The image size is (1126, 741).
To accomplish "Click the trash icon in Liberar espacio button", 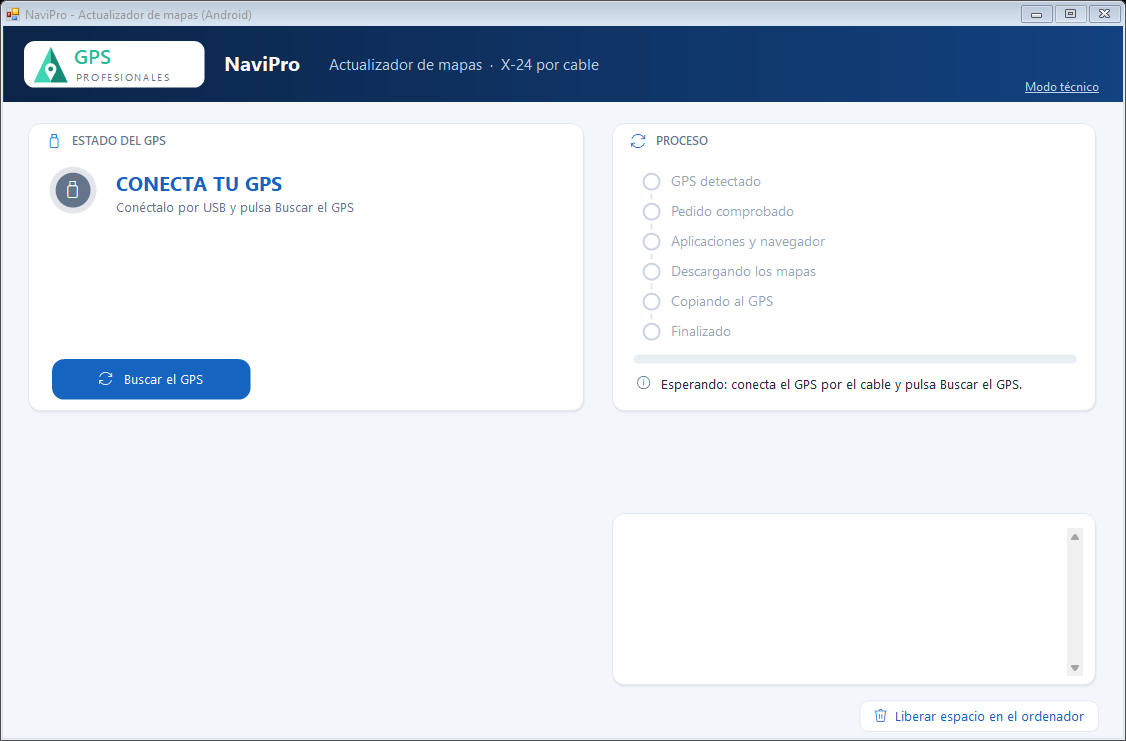I will tap(880, 716).
